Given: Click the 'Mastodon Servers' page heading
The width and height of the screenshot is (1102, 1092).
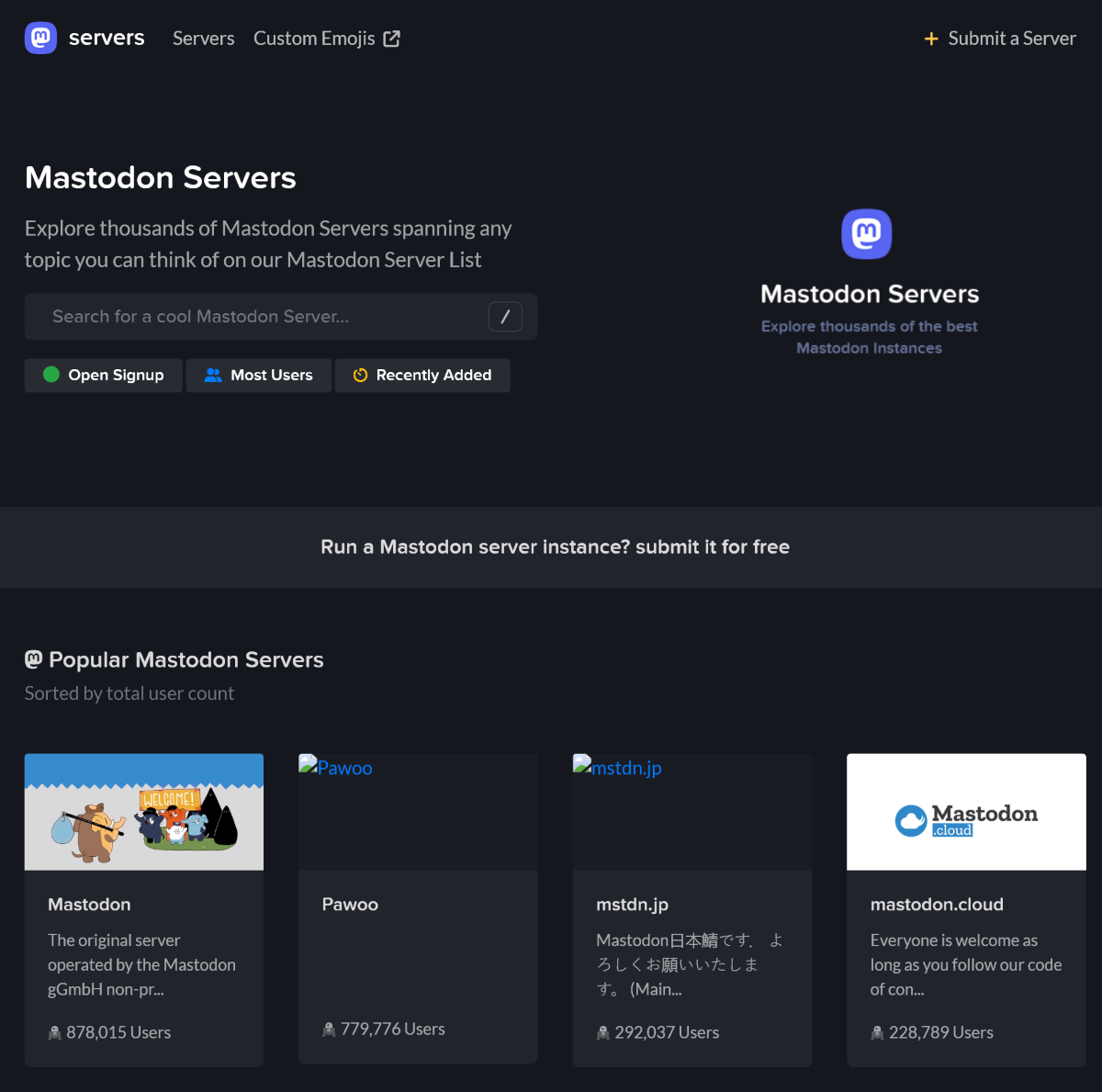Looking at the screenshot, I should [x=161, y=177].
